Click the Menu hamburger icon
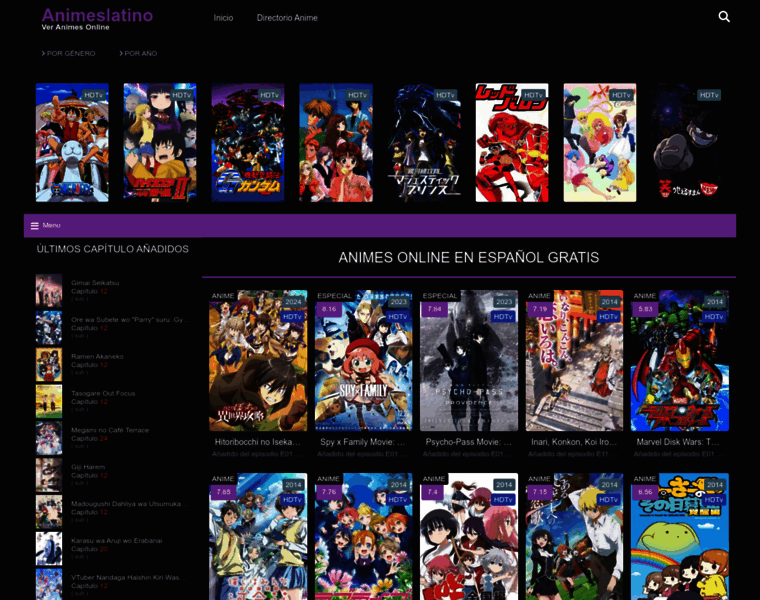 (34, 225)
